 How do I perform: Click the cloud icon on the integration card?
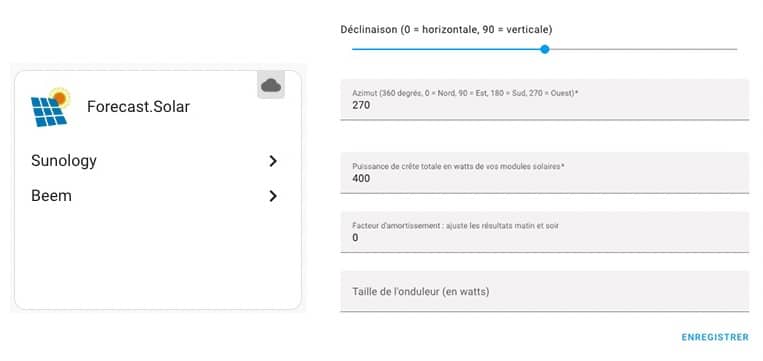tap(271, 85)
